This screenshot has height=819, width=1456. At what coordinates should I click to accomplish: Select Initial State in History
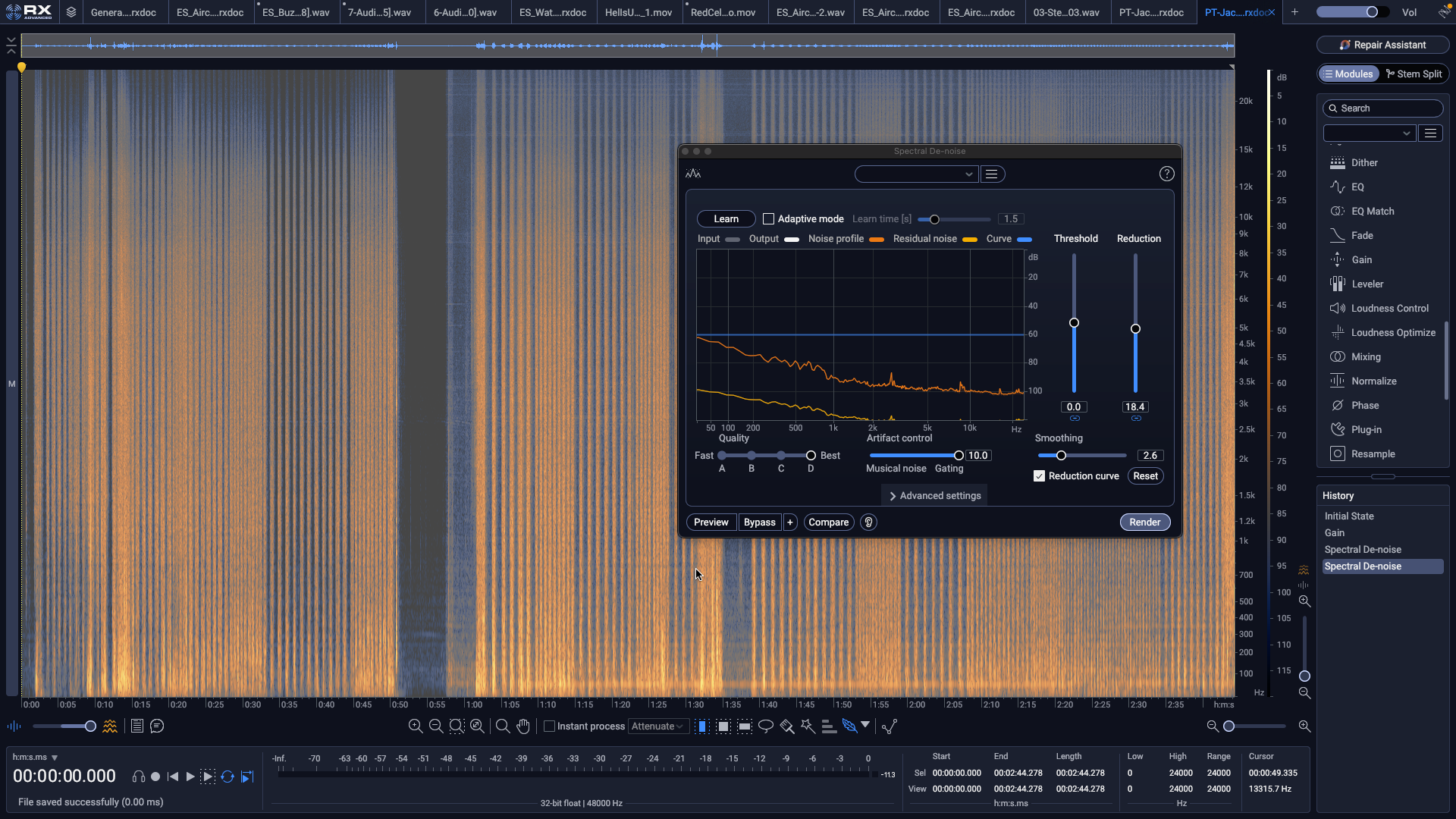coord(1382,516)
